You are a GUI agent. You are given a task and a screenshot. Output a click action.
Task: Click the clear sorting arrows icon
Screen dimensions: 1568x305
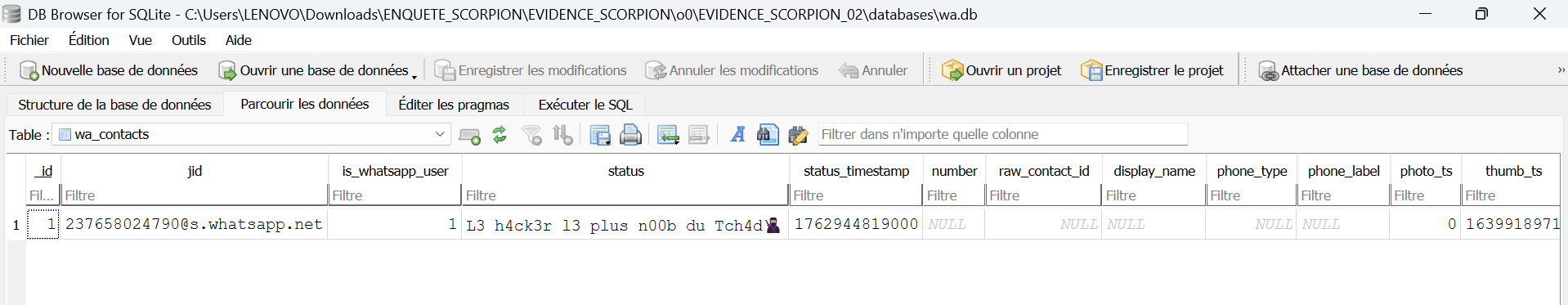click(x=562, y=135)
